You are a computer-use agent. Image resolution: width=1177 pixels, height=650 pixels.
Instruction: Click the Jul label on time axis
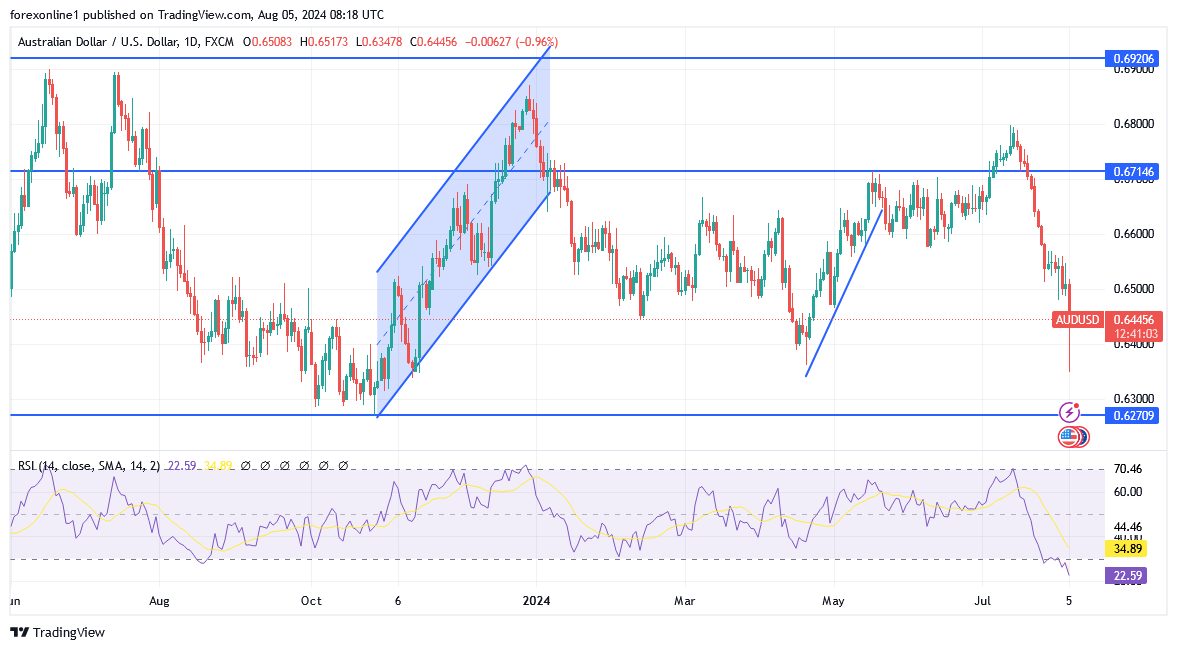coord(982,601)
